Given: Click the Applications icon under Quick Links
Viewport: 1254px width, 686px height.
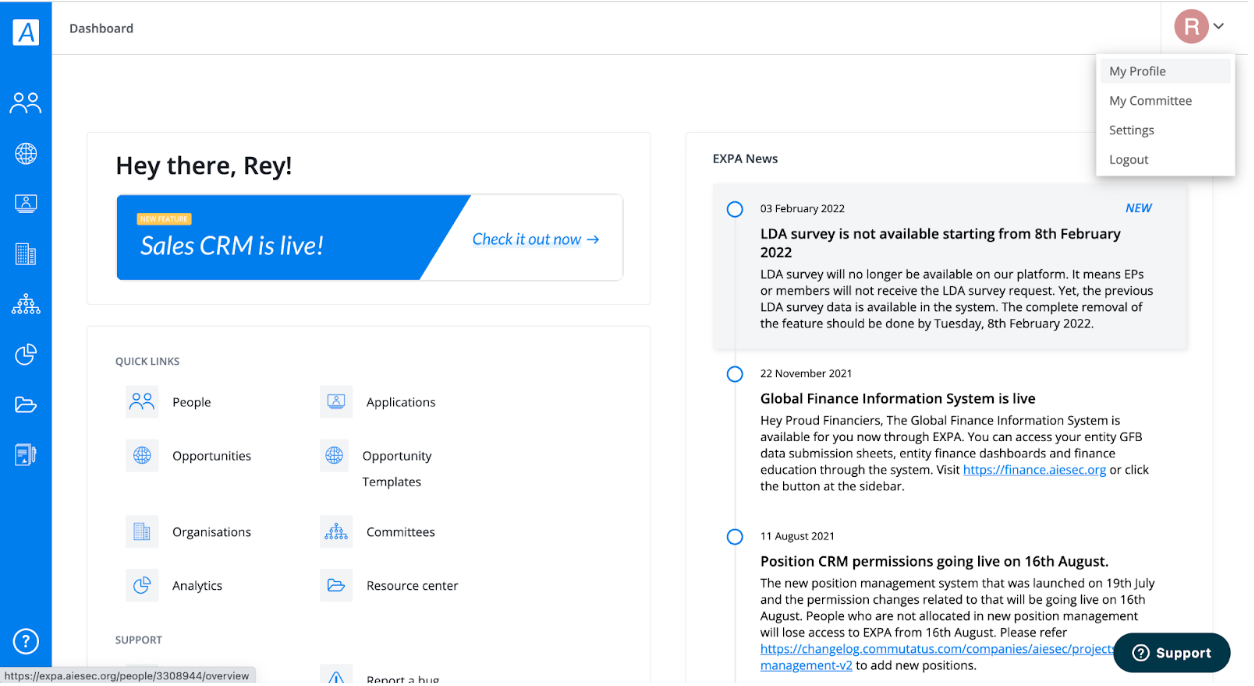Looking at the screenshot, I should click(x=336, y=402).
